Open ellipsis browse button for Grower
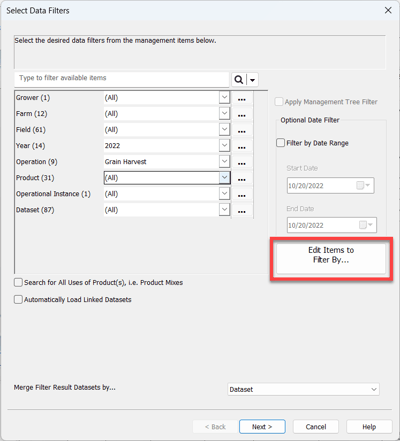Screen dimensions: 400x441 pyautogui.click(x=242, y=98)
